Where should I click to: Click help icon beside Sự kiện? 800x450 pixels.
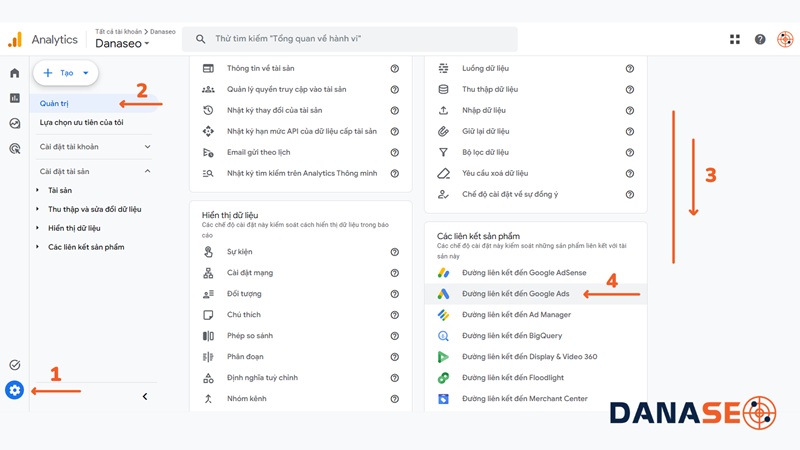[394, 252]
